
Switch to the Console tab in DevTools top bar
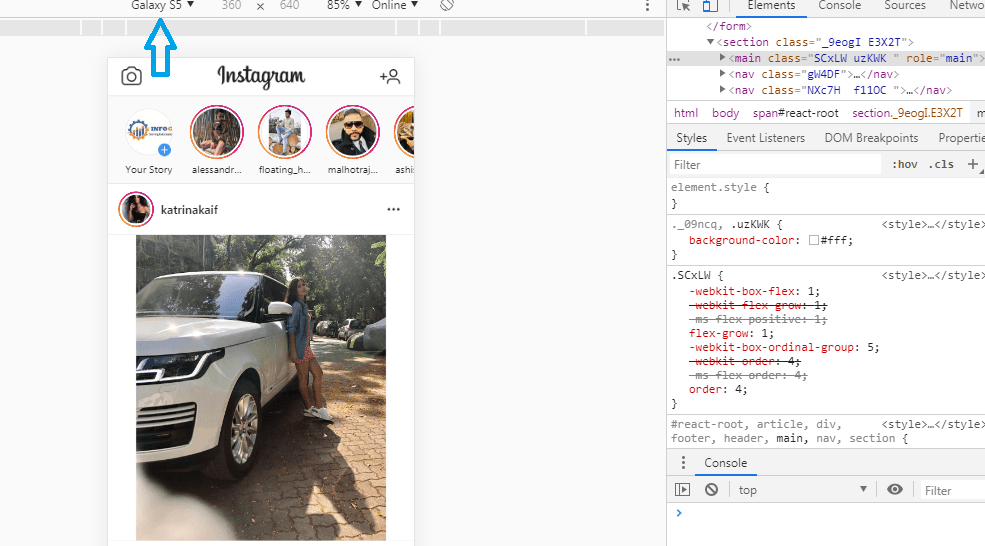pos(839,6)
